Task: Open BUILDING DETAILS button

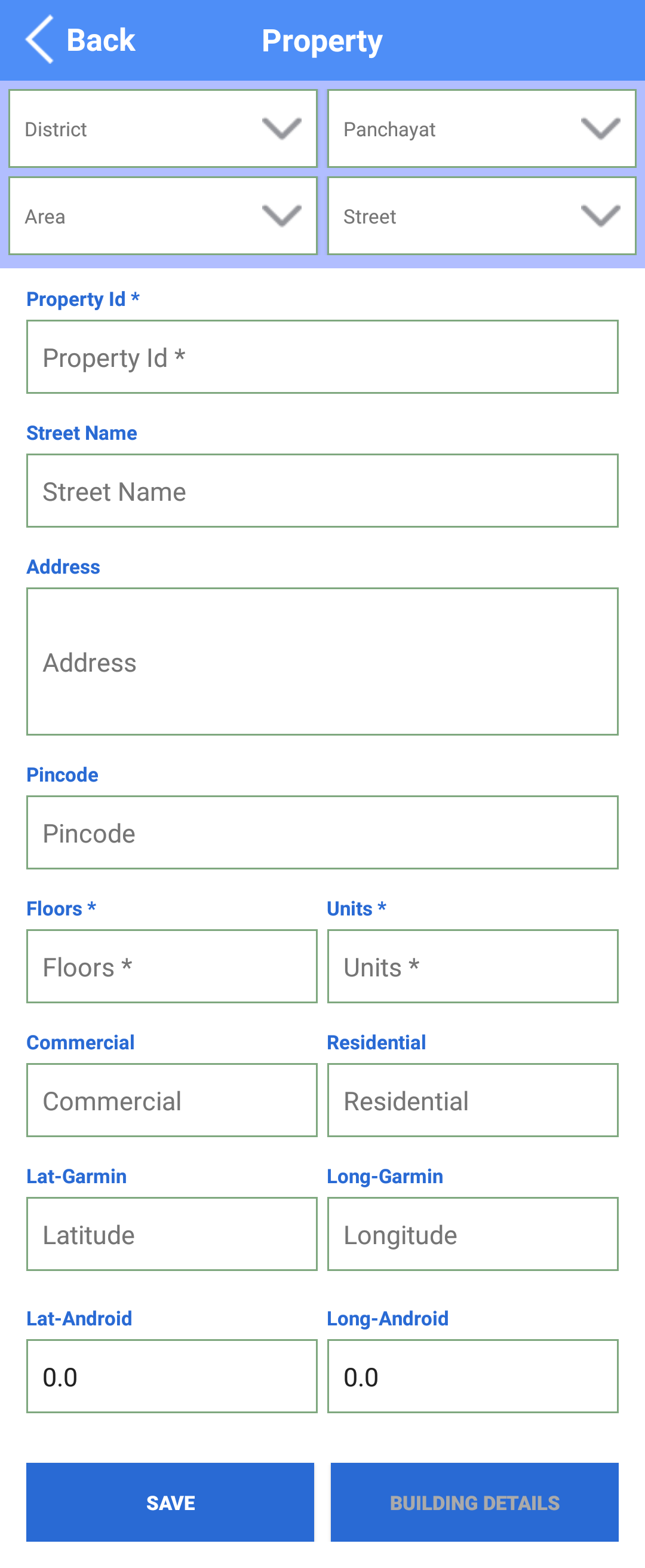Action: click(x=475, y=1502)
